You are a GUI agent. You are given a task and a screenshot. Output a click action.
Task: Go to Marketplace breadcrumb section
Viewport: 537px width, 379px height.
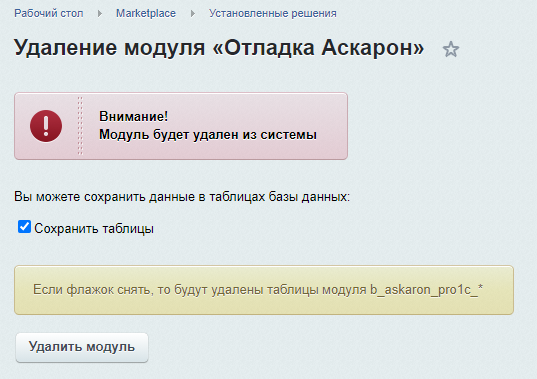pos(146,13)
